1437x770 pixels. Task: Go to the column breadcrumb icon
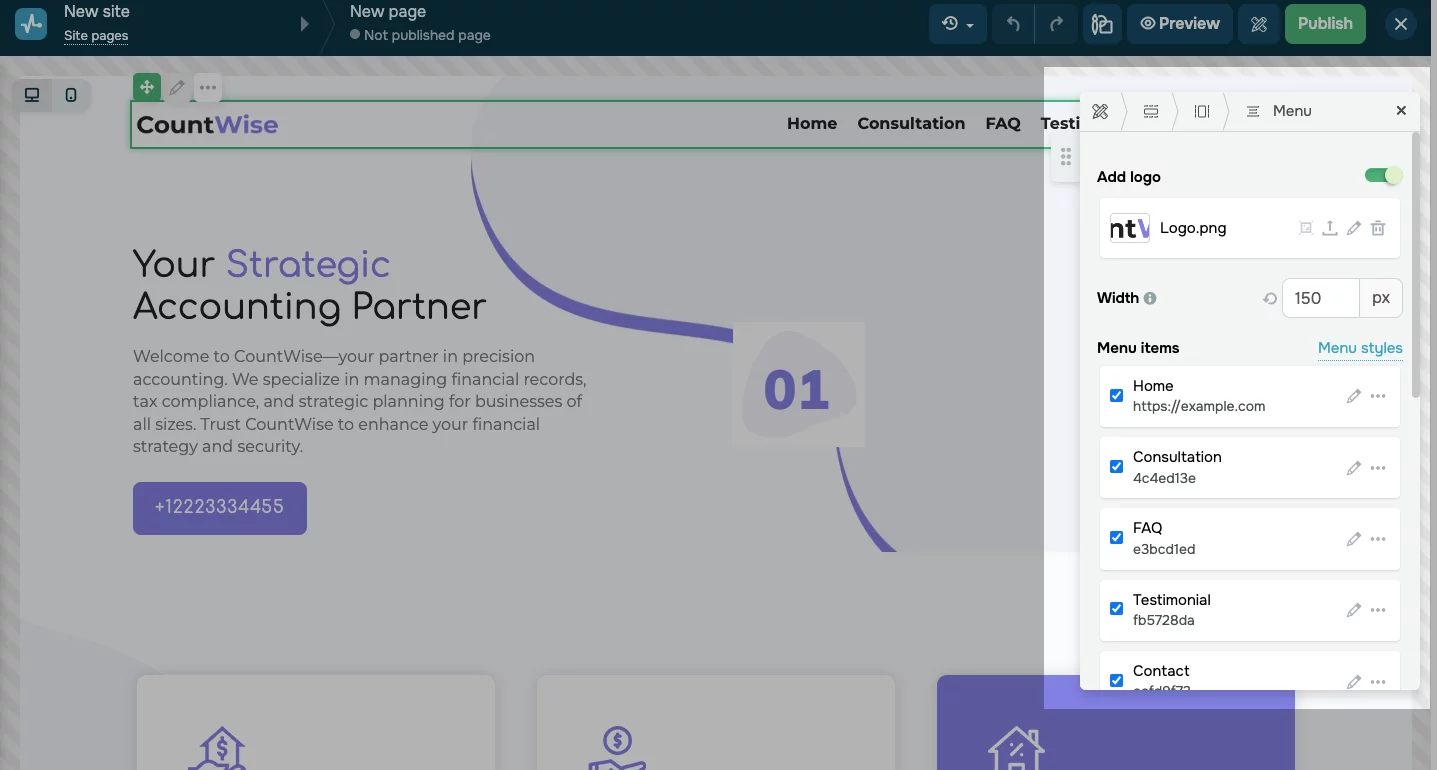pyautogui.click(x=1202, y=111)
